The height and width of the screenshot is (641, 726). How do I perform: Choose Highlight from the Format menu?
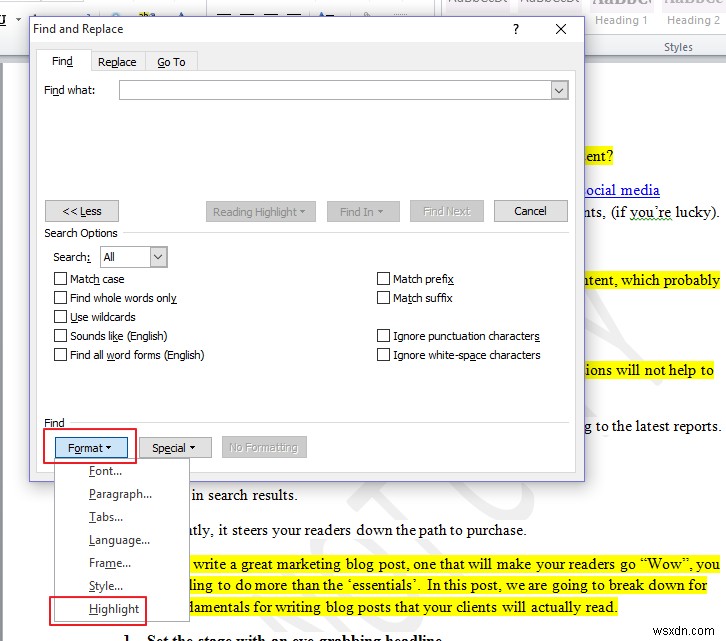coord(122,609)
